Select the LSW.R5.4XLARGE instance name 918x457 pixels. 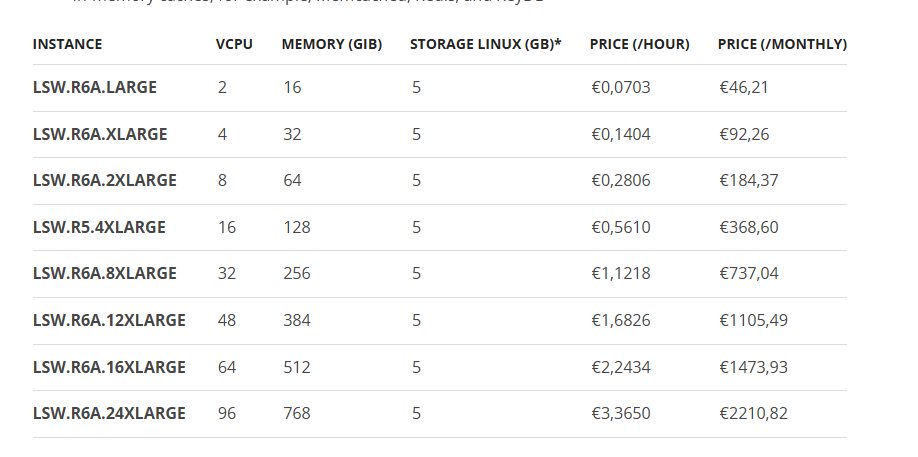100,227
